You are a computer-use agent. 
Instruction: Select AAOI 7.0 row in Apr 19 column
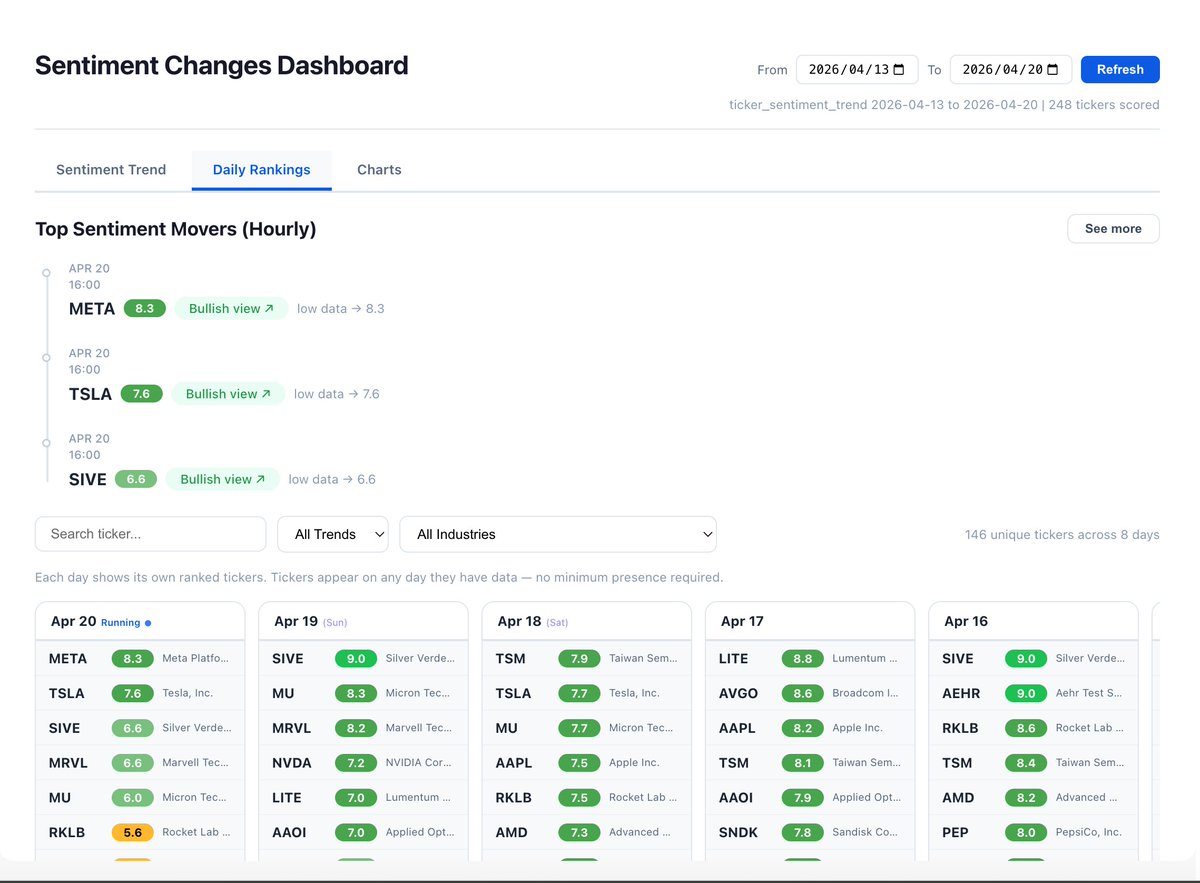363,832
